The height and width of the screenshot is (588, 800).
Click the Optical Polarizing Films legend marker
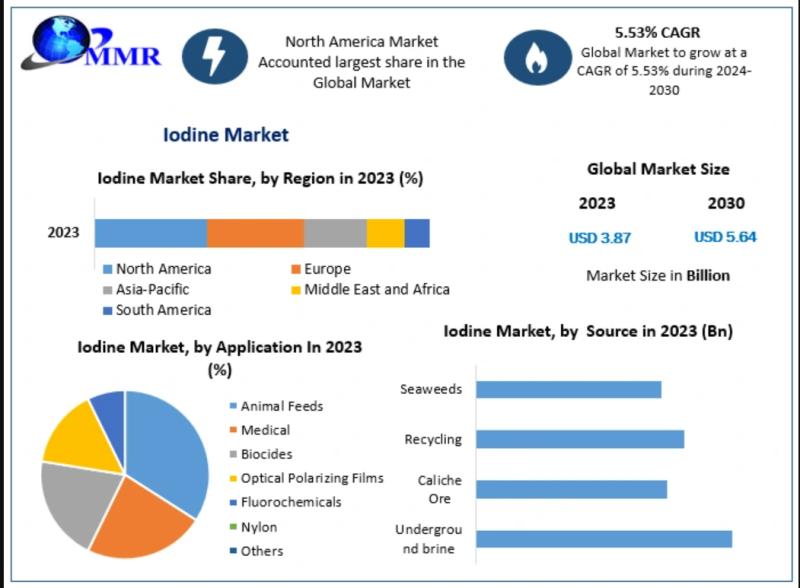point(232,478)
